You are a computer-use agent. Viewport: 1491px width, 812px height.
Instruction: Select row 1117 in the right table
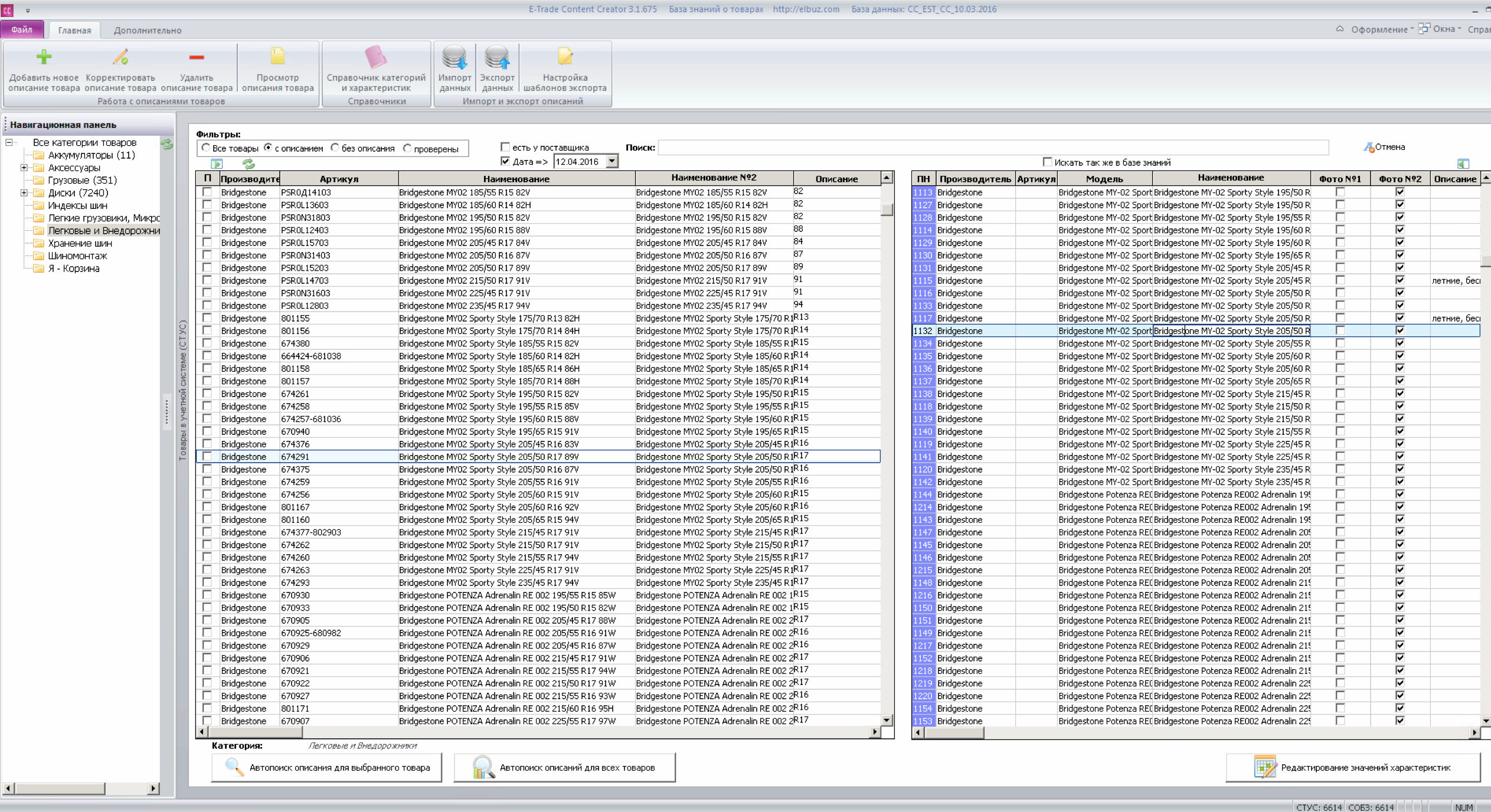point(1196,318)
